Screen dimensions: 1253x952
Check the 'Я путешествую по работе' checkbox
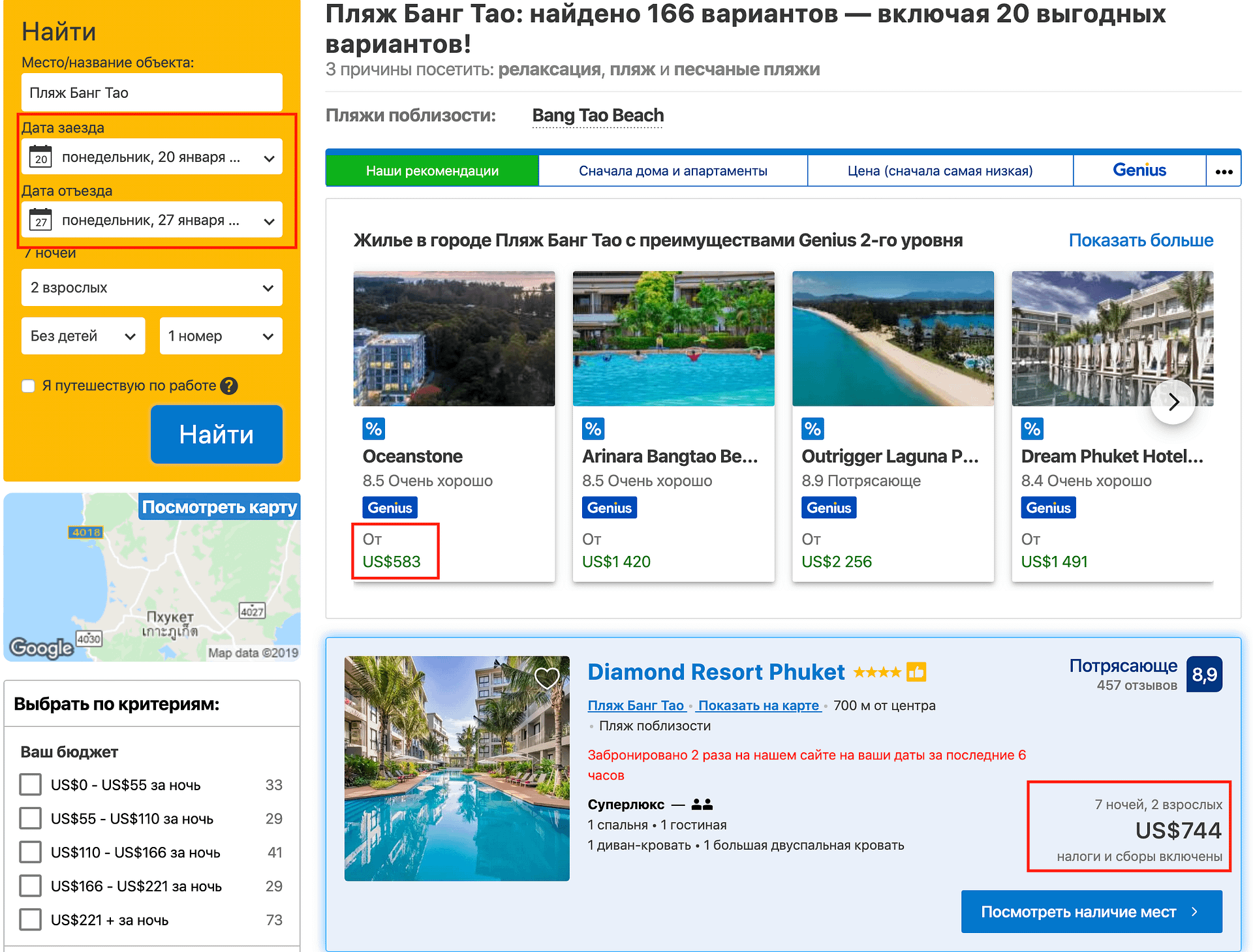pos(29,386)
